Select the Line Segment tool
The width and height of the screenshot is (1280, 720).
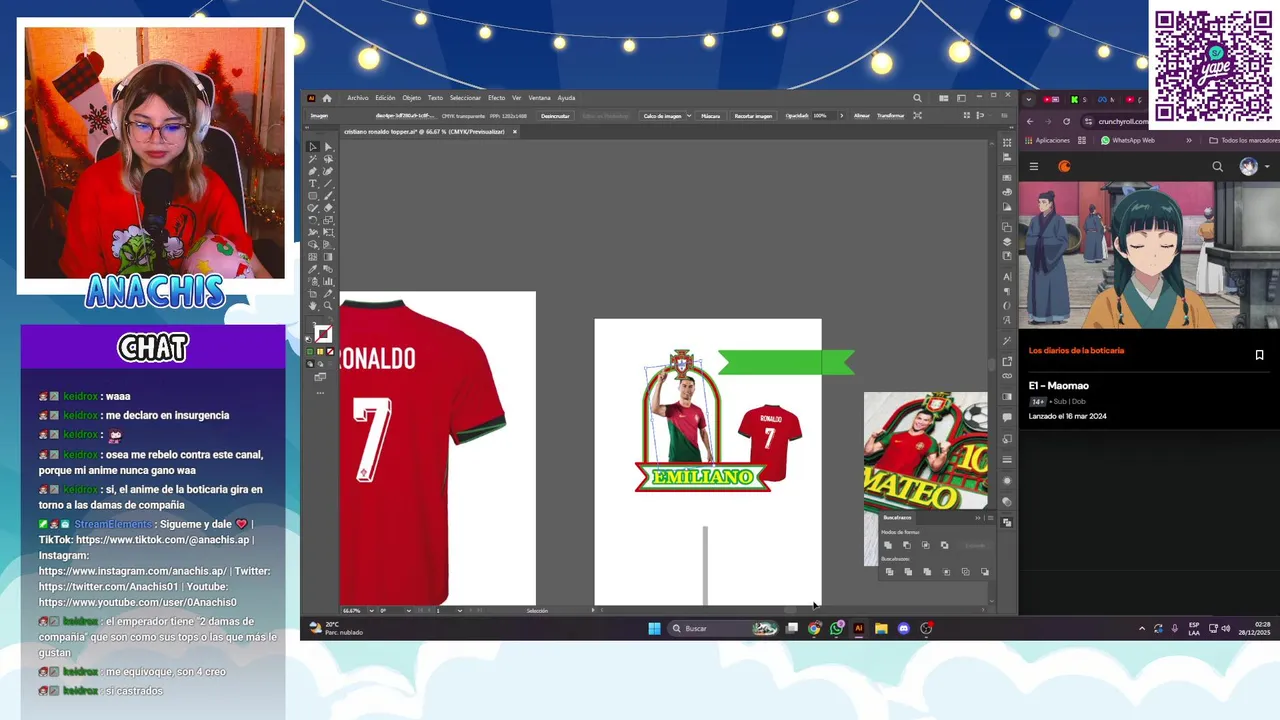(x=328, y=184)
